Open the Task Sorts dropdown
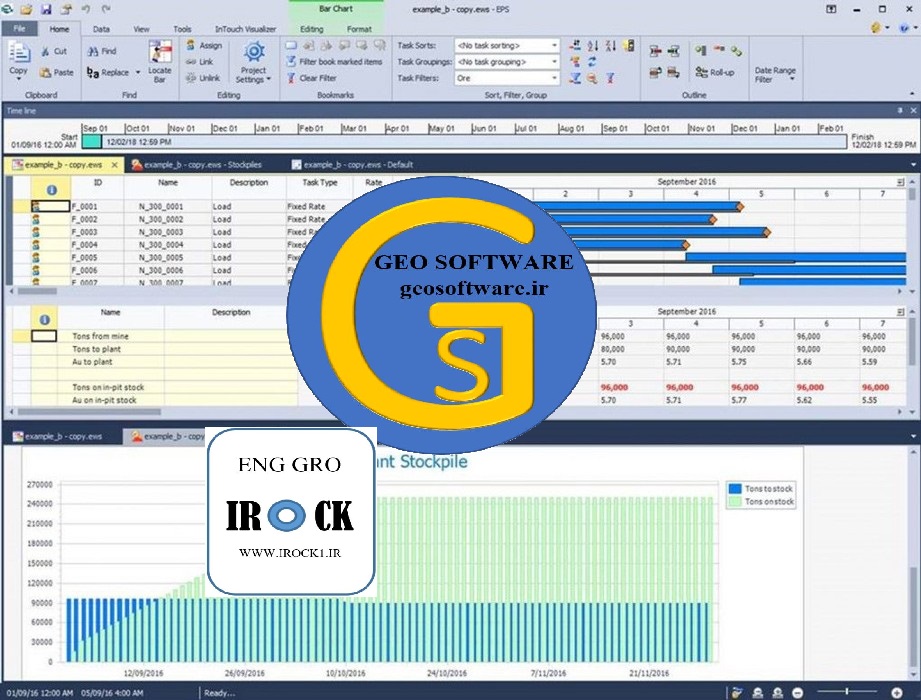Viewport: 921px width, 700px height. click(554, 46)
